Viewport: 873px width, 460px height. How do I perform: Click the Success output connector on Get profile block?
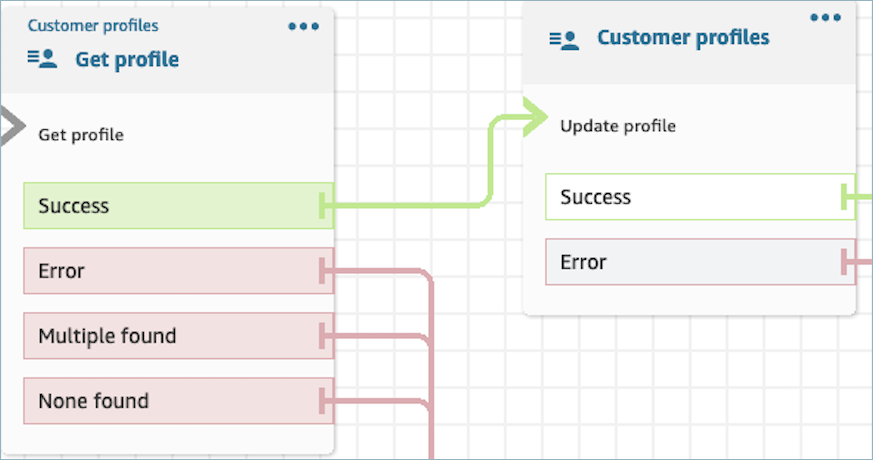324,206
